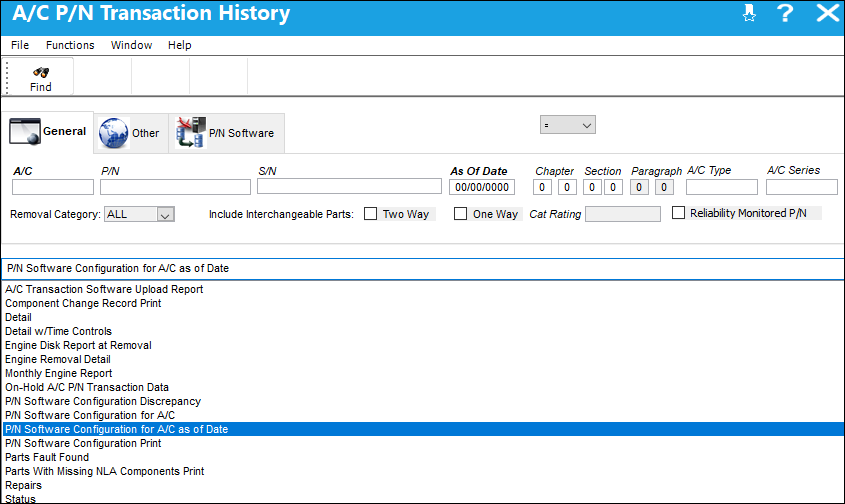Click the first Paragraph digit box
845x504 pixels.
[639, 187]
